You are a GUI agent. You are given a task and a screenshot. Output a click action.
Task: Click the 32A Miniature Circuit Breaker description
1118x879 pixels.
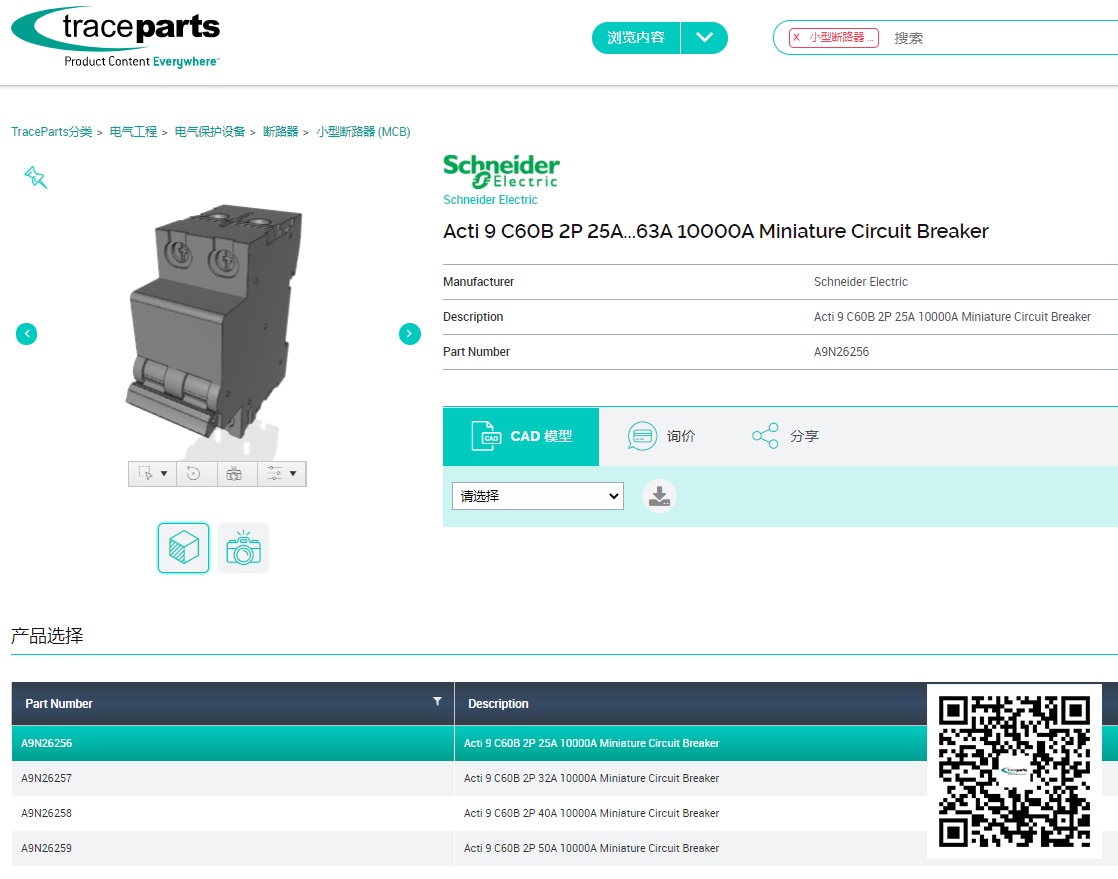coord(591,778)
